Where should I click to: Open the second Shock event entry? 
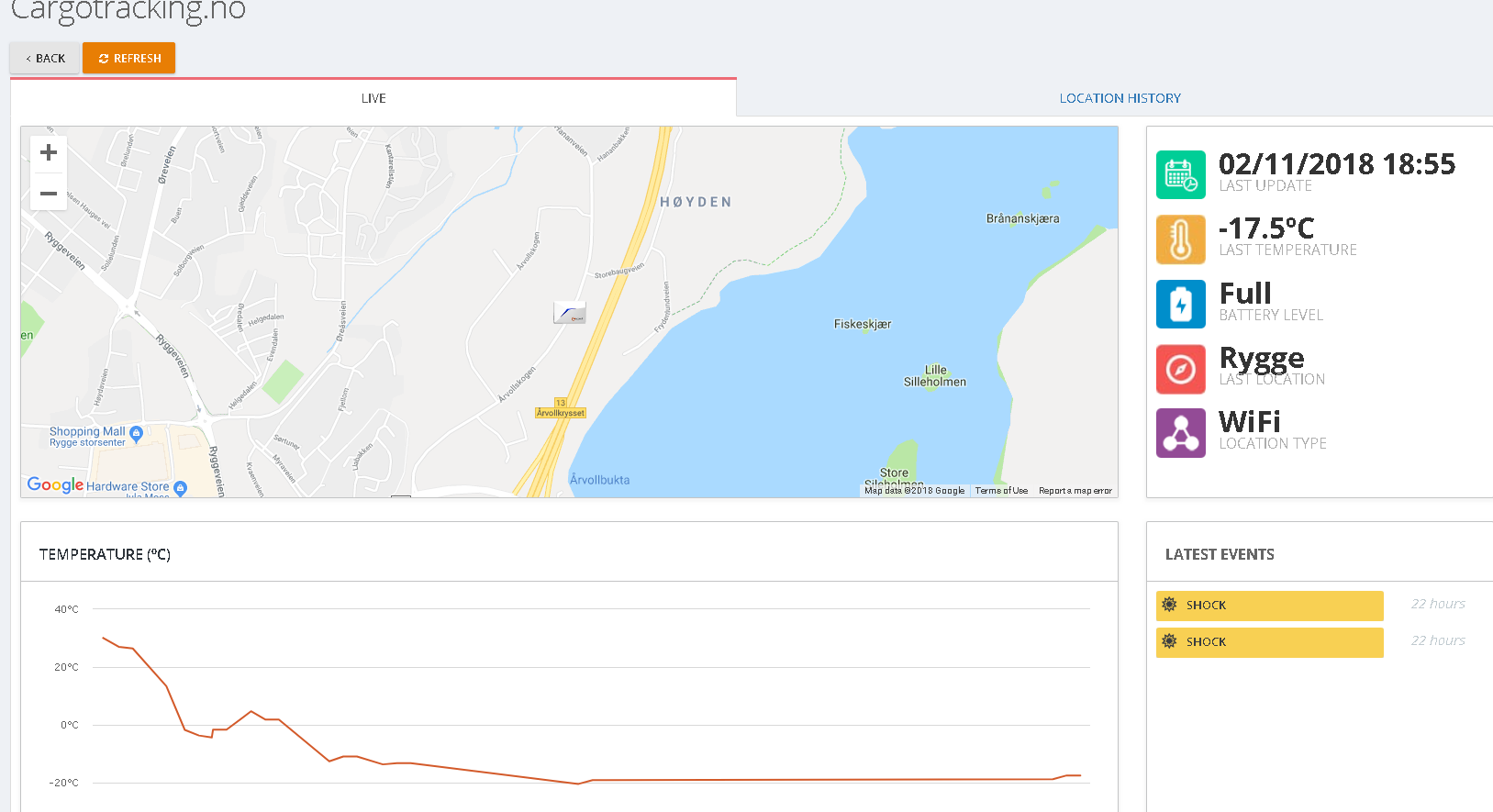(x=1268, y=642)
